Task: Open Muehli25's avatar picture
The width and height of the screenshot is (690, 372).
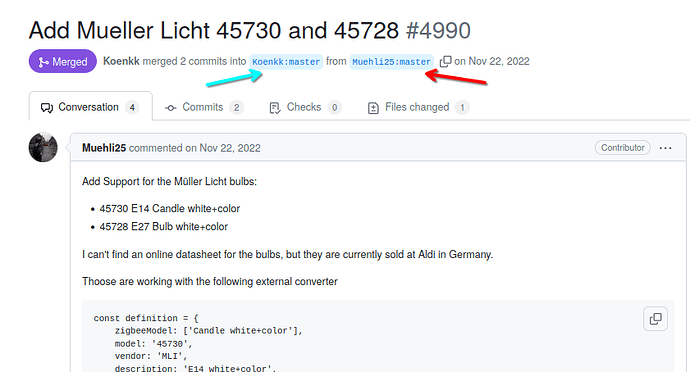Action: [x=43, y=147]
